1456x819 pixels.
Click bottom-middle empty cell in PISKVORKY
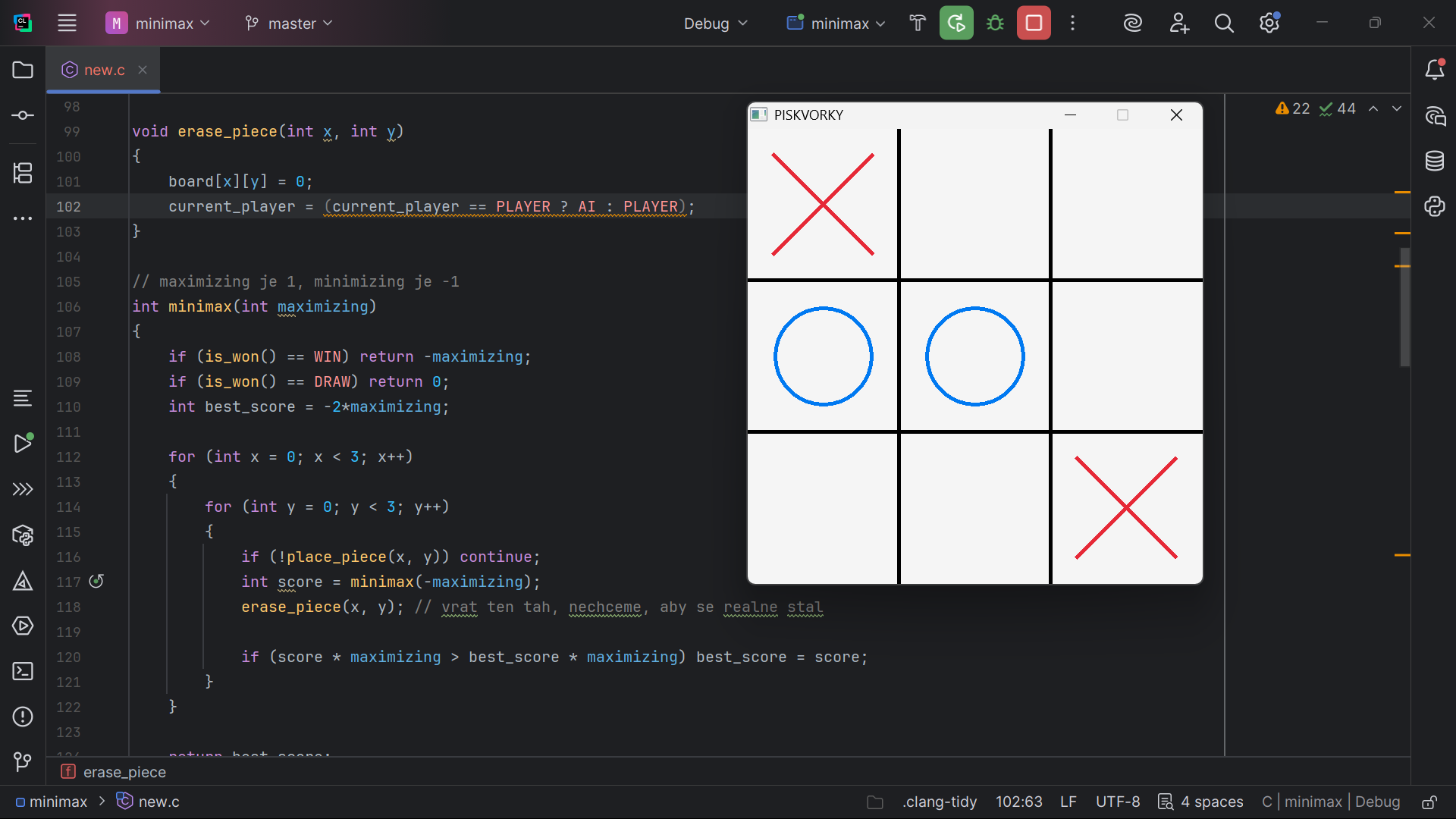click(x=974, y=508)
